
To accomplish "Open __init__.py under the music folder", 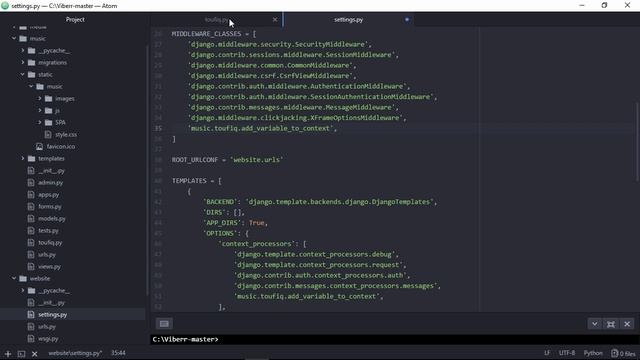I will click(x=51, y=171).
